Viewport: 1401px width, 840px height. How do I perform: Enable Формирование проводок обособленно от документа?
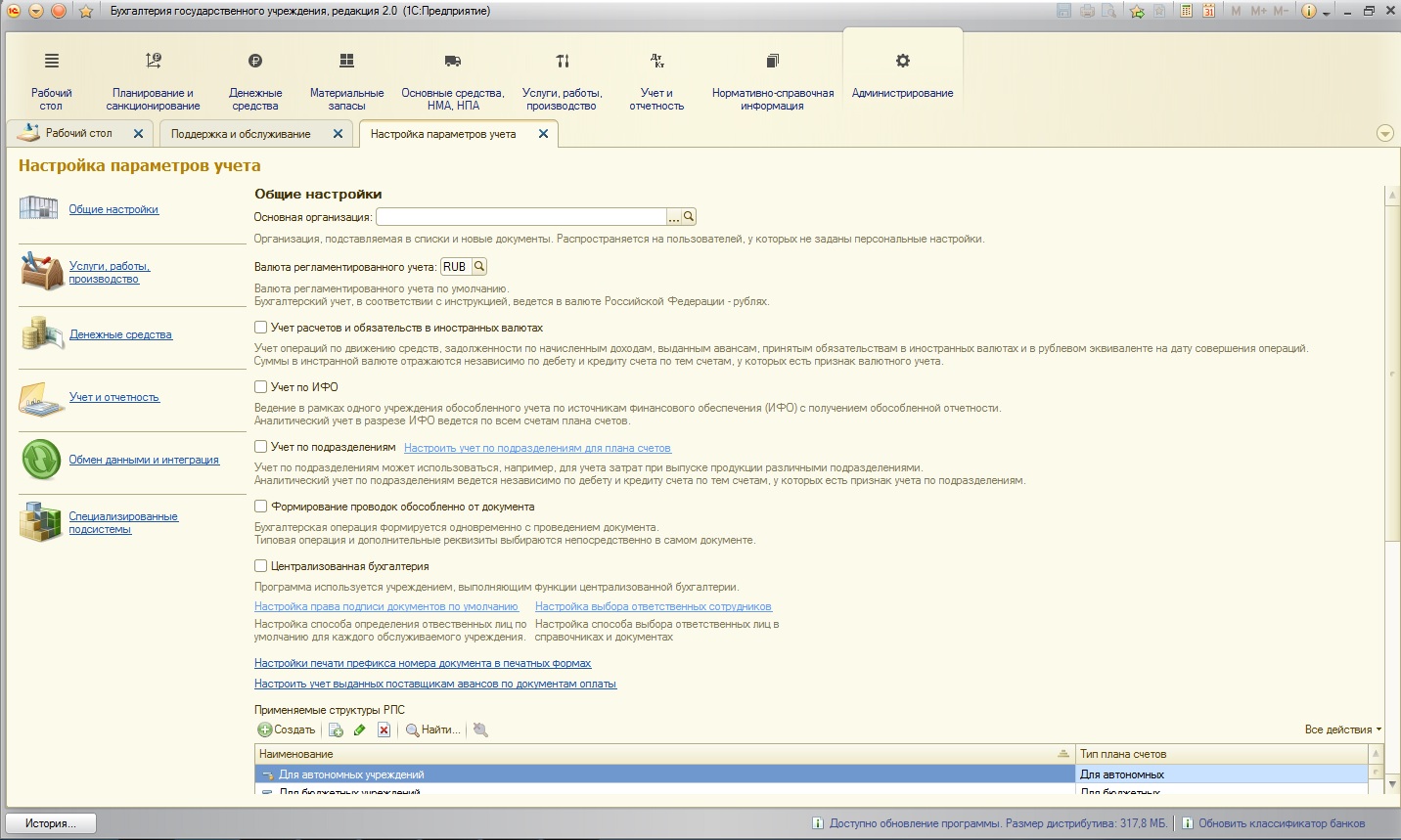click(261, 507)
